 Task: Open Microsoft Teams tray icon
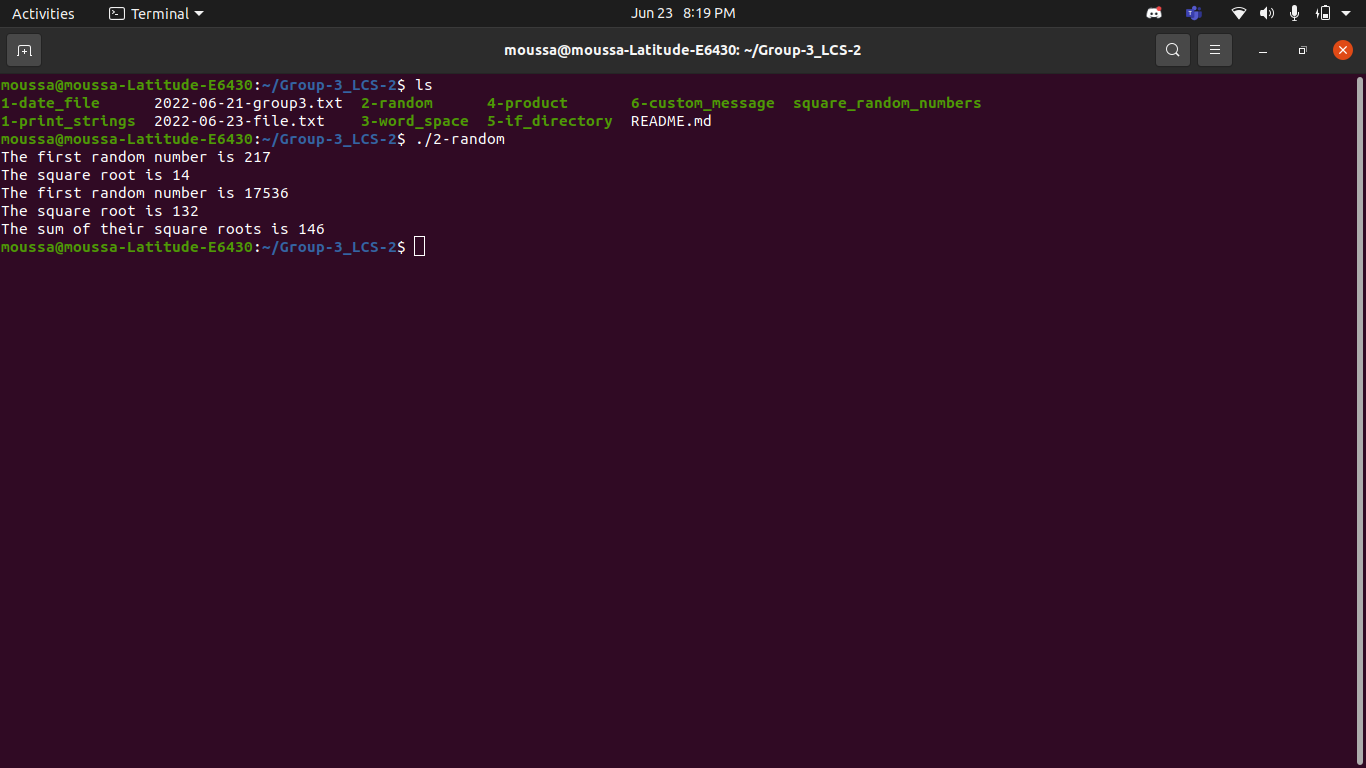pyautogui.click(x=1192, y=13)
